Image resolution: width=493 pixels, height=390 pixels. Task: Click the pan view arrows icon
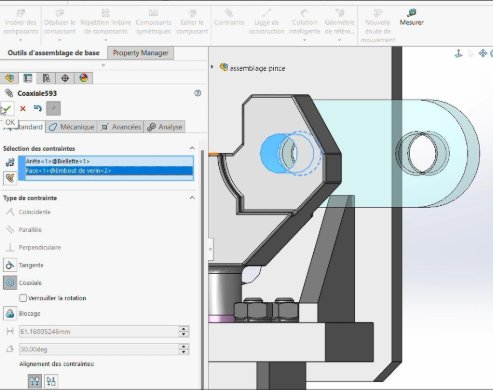[x=482, y=53]
